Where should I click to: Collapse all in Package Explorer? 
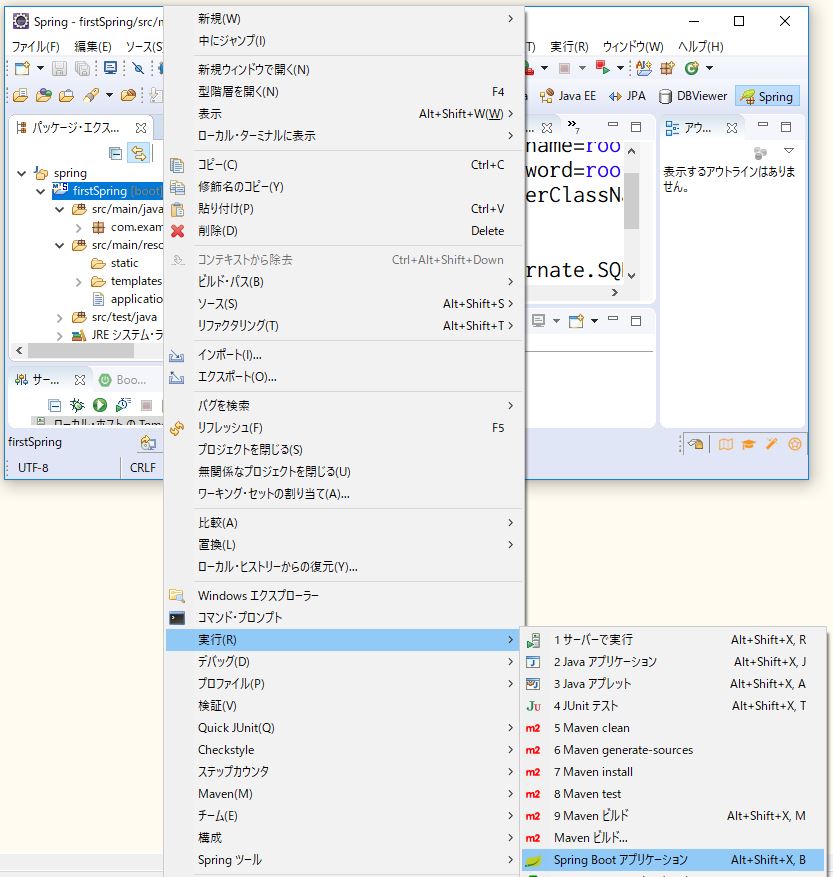(x=115, y=153)
